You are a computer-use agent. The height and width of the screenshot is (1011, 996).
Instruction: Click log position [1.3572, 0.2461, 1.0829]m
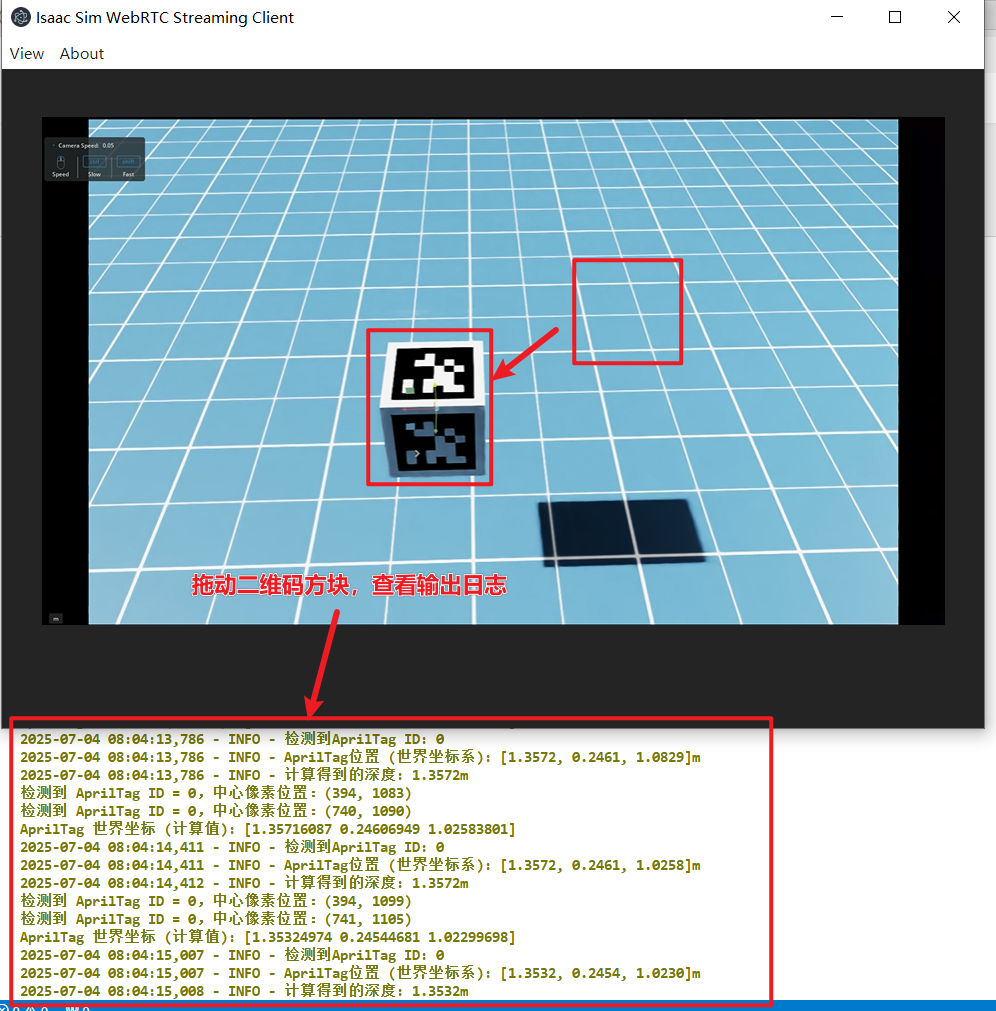[601, 757]
